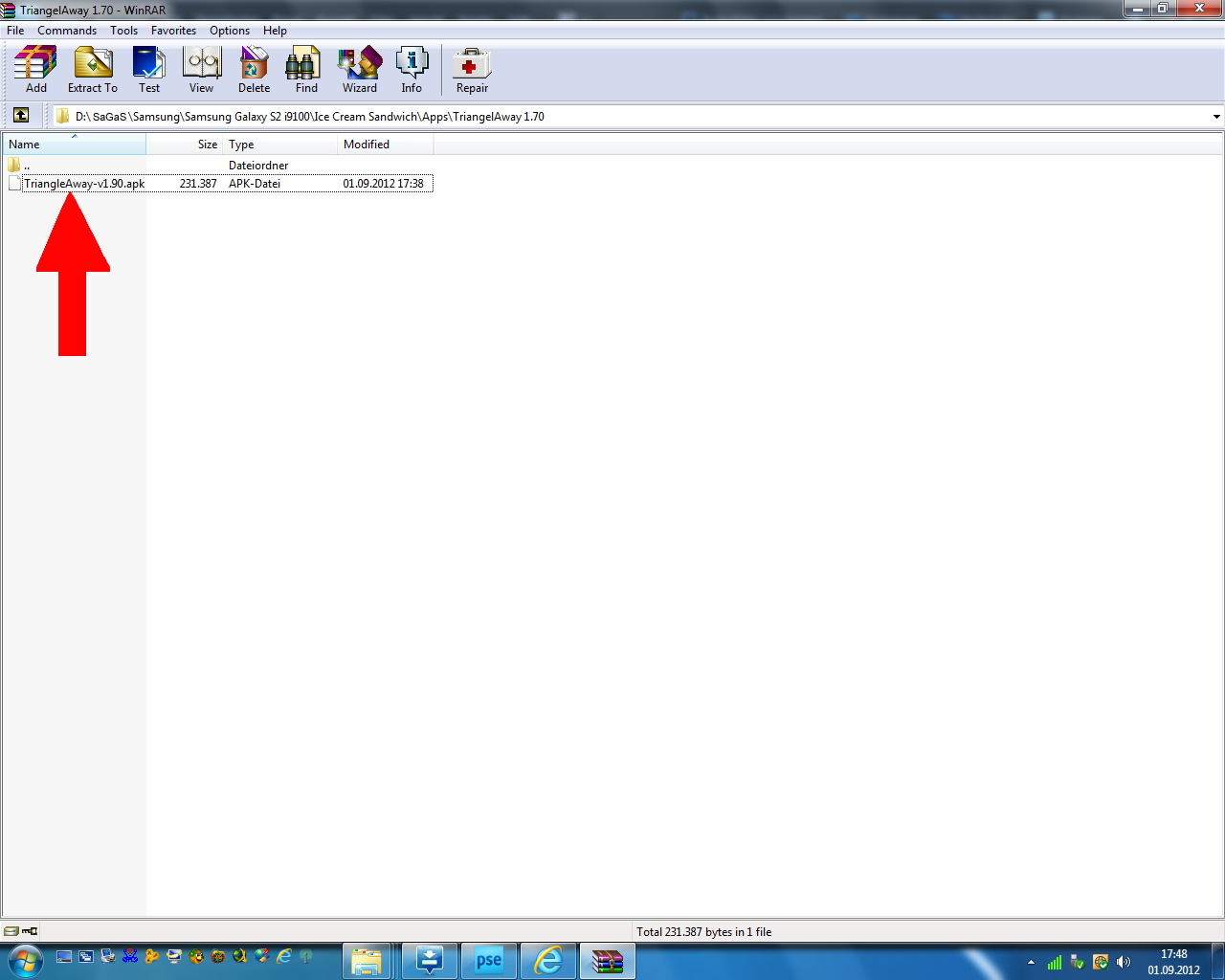Click the Repair archive icon

tap(472, 70)
